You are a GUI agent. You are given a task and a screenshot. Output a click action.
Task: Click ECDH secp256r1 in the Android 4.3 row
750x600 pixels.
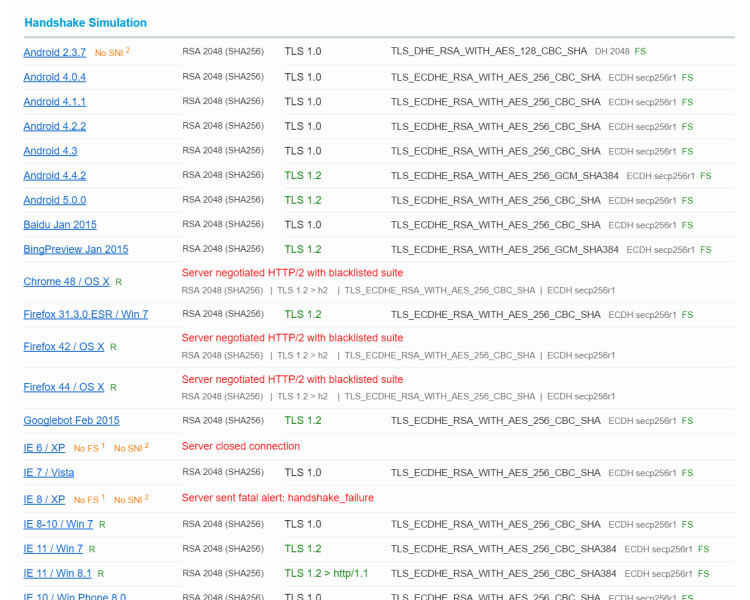click(x=642, y=151)
